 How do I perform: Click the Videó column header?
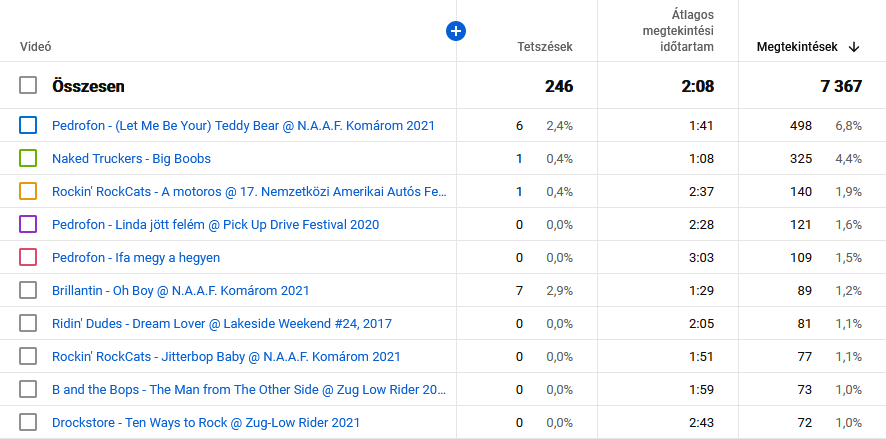(x=36, y=47)
